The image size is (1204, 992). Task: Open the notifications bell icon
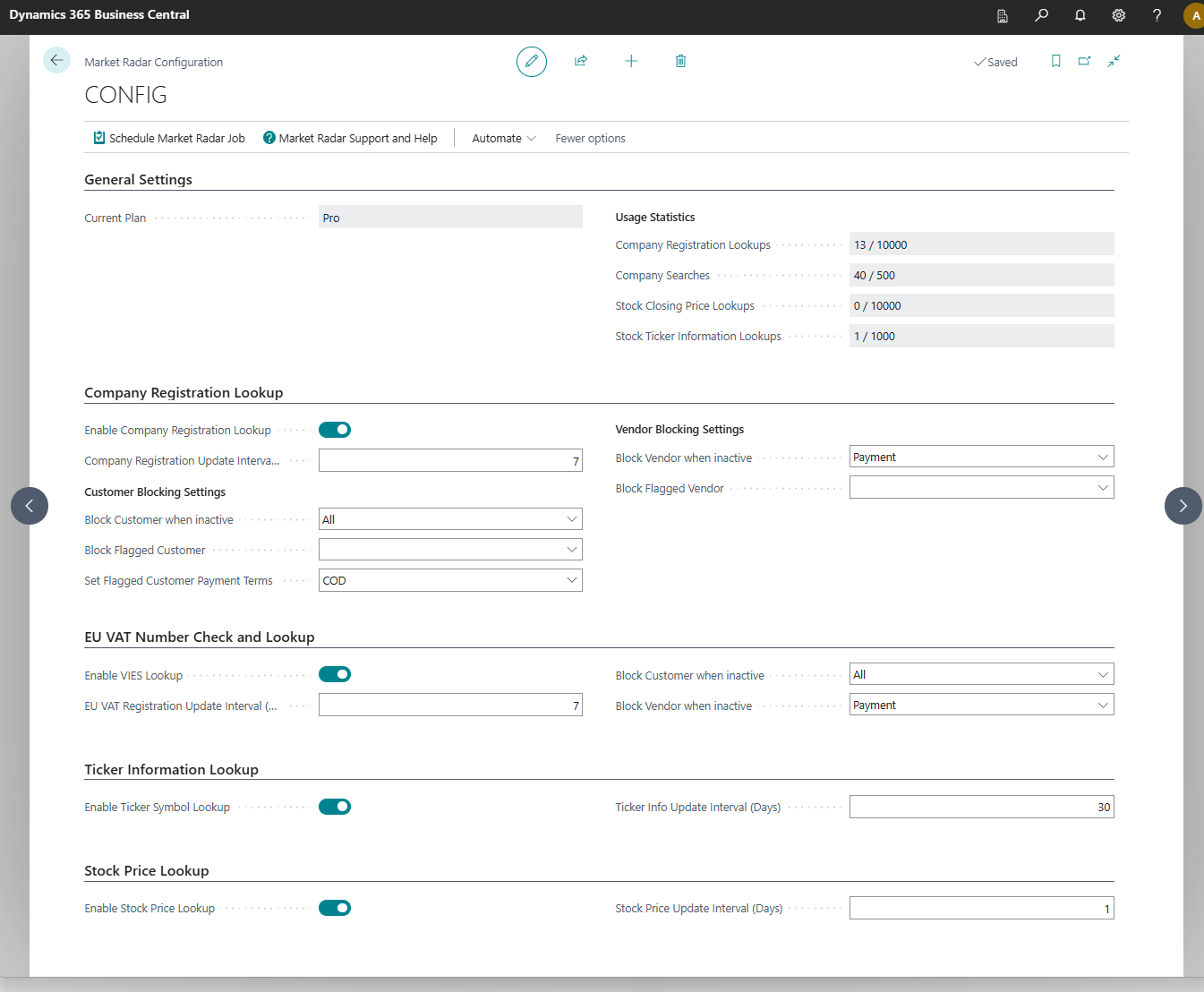[x=1080, y=15]
